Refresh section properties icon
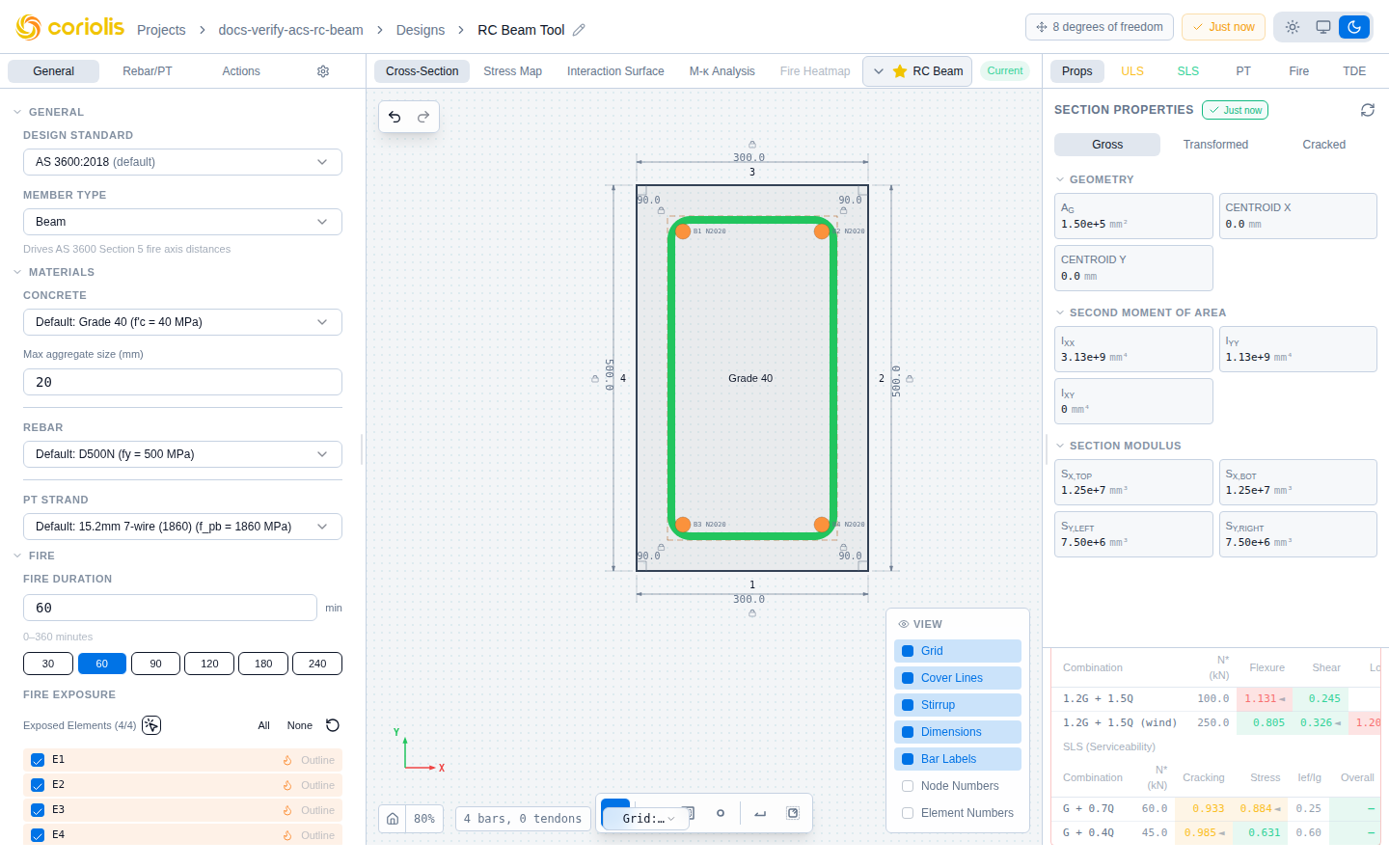This screenshot has height=868, width=1389. point(1368,110)
